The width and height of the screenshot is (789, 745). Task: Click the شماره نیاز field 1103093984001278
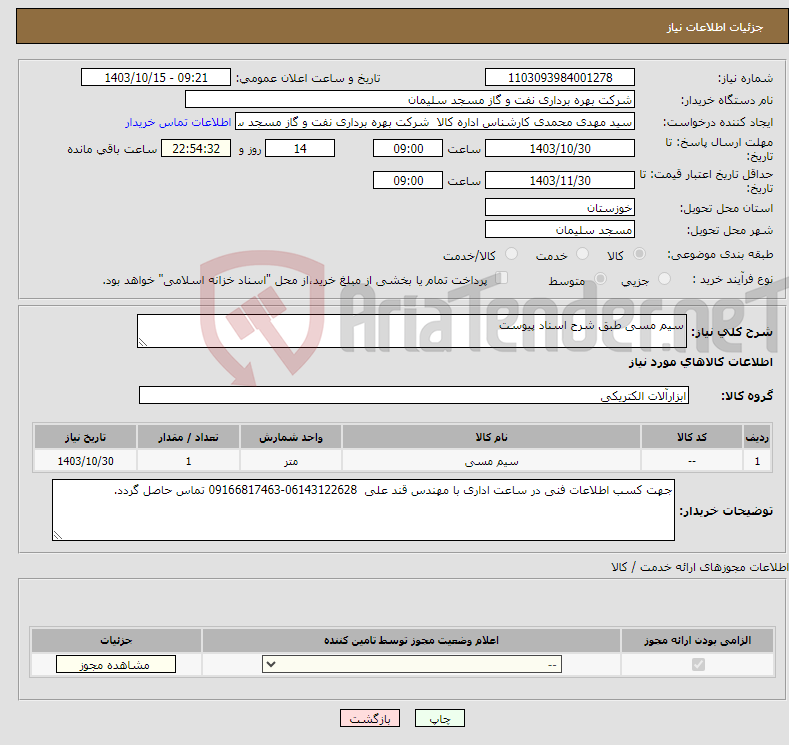(x=560, y=77)
